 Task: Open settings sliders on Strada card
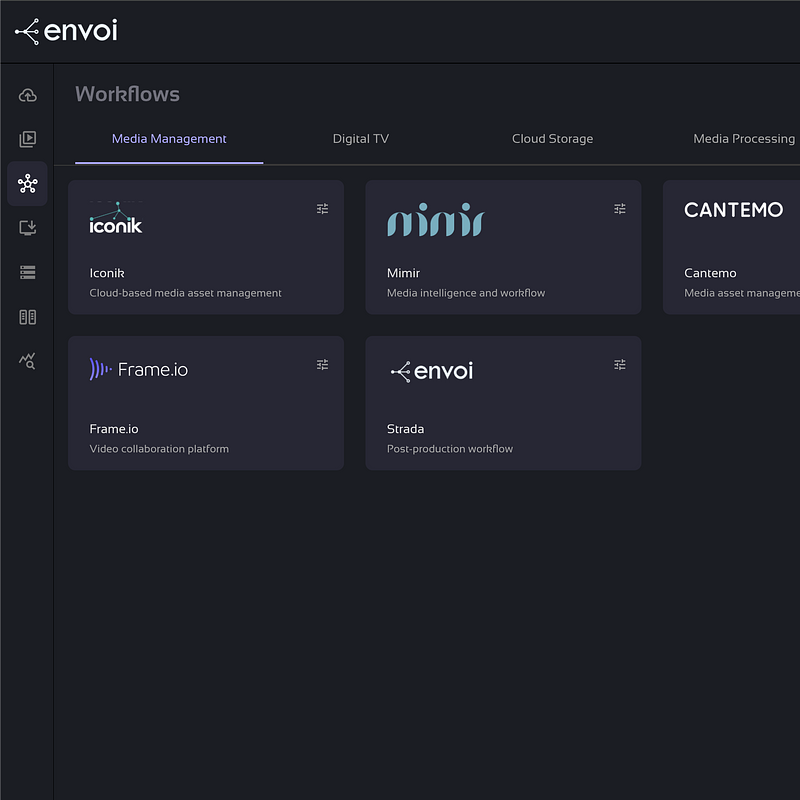[620, 365]
